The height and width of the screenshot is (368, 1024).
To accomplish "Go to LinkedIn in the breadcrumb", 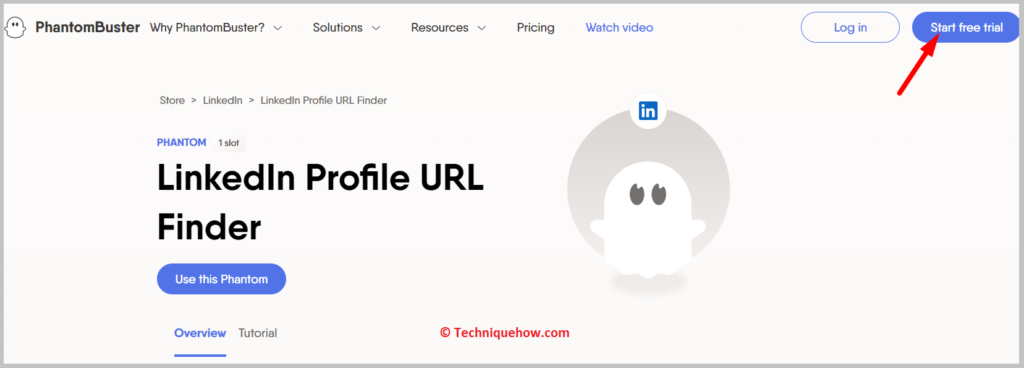I will pyautogui.click(x=223, y=100).
